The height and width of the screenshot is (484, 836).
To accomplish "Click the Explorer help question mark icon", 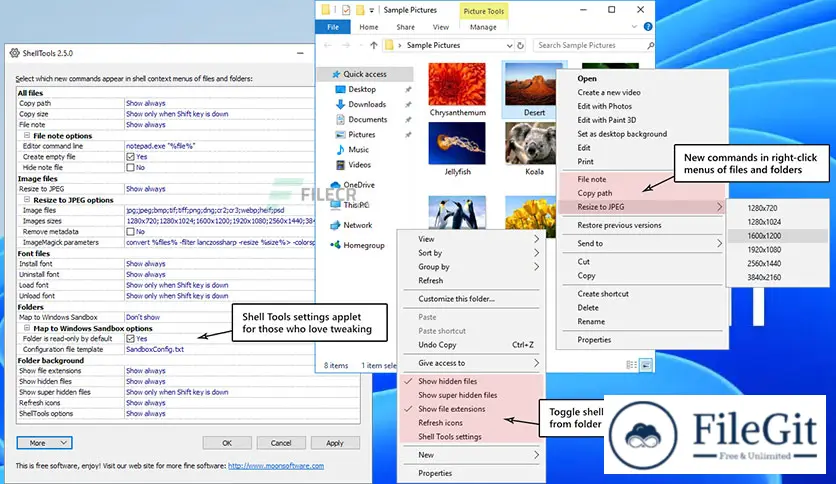I will click(x=648, y=26).
